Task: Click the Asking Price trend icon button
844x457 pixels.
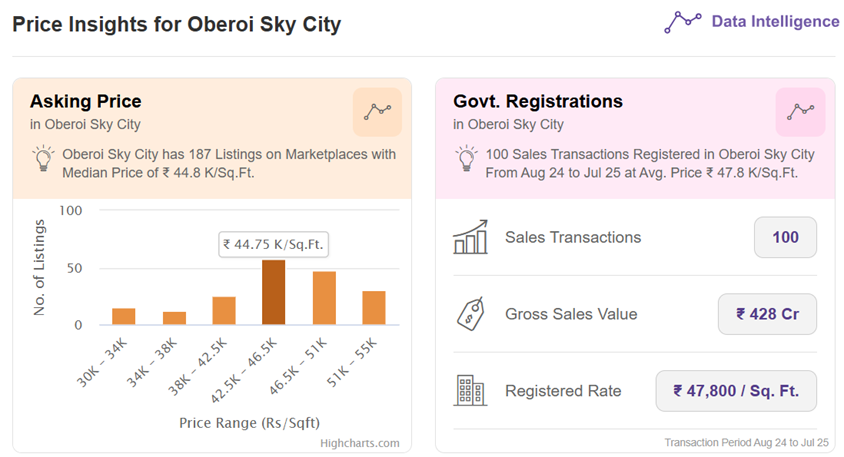Action: [x=377, y=112]
